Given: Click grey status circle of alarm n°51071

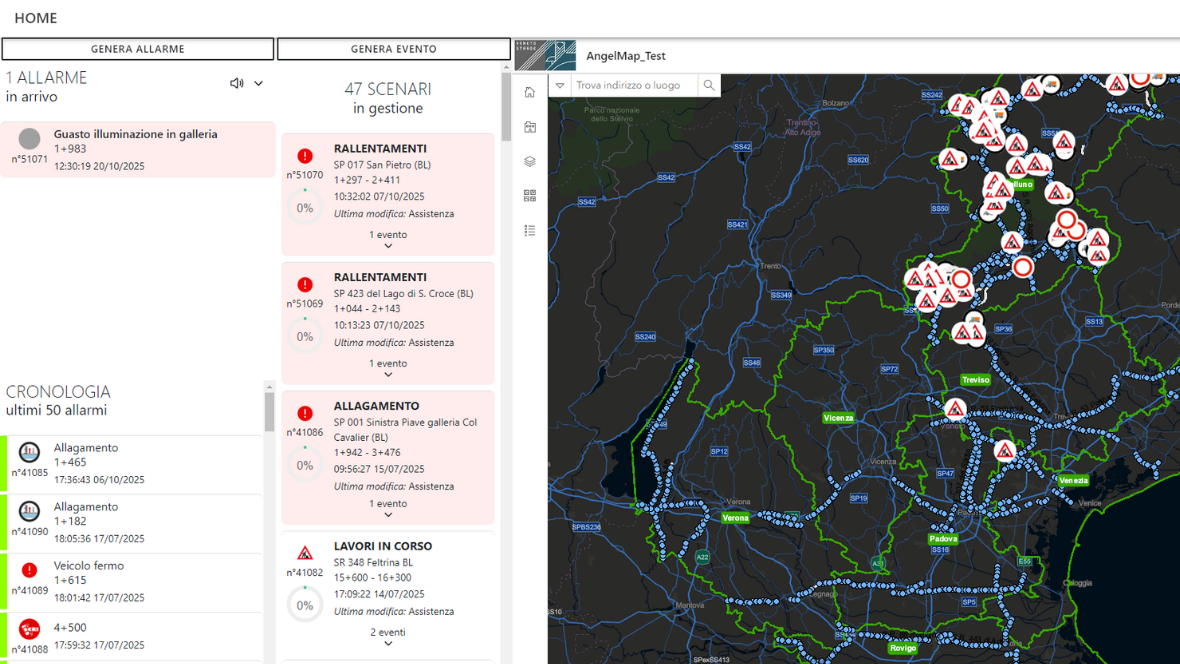Looking at the screenshot, I should 29,139.
